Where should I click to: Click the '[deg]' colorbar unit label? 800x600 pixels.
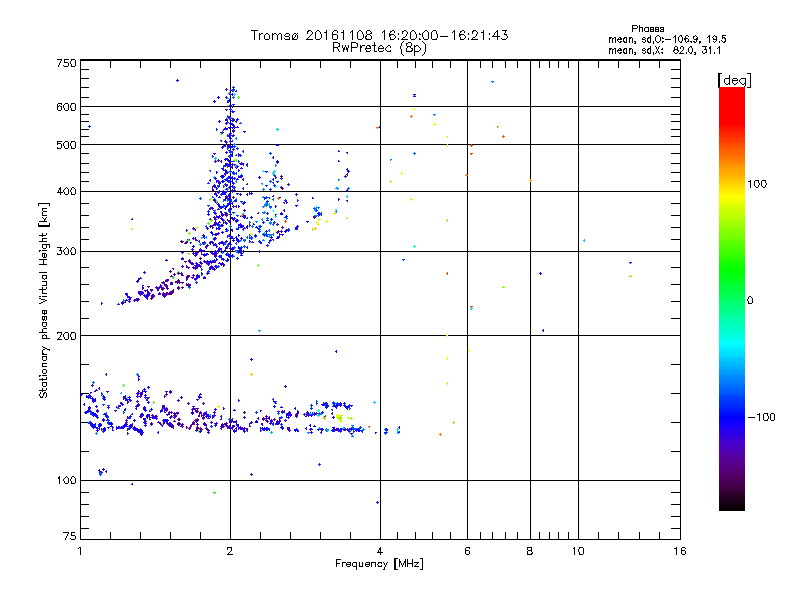(734, 80)
